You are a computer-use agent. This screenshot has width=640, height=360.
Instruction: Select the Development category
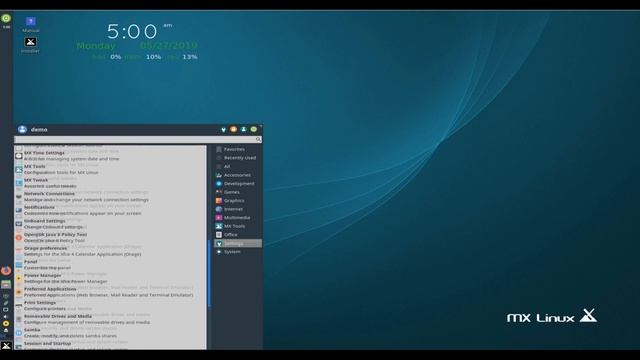[x=238, y=184]
